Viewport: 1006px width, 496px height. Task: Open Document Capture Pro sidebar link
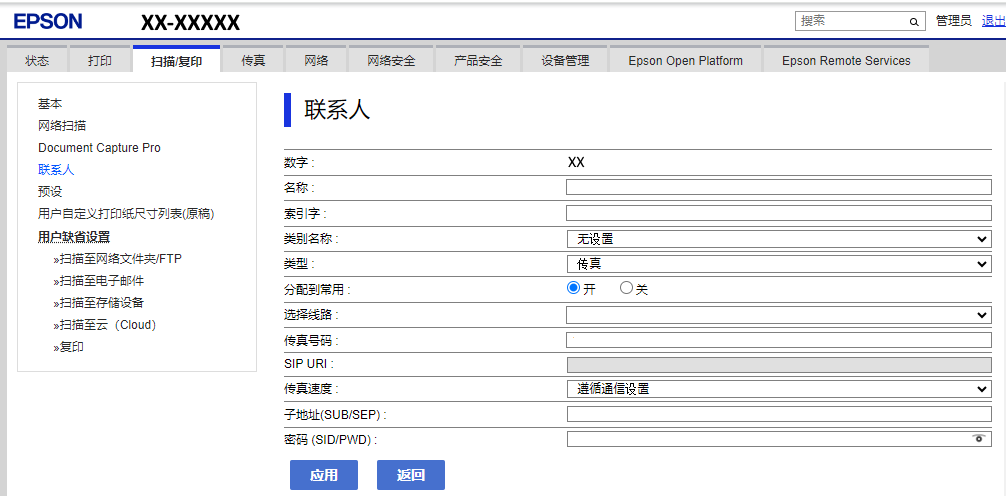(x=99, y=148)
